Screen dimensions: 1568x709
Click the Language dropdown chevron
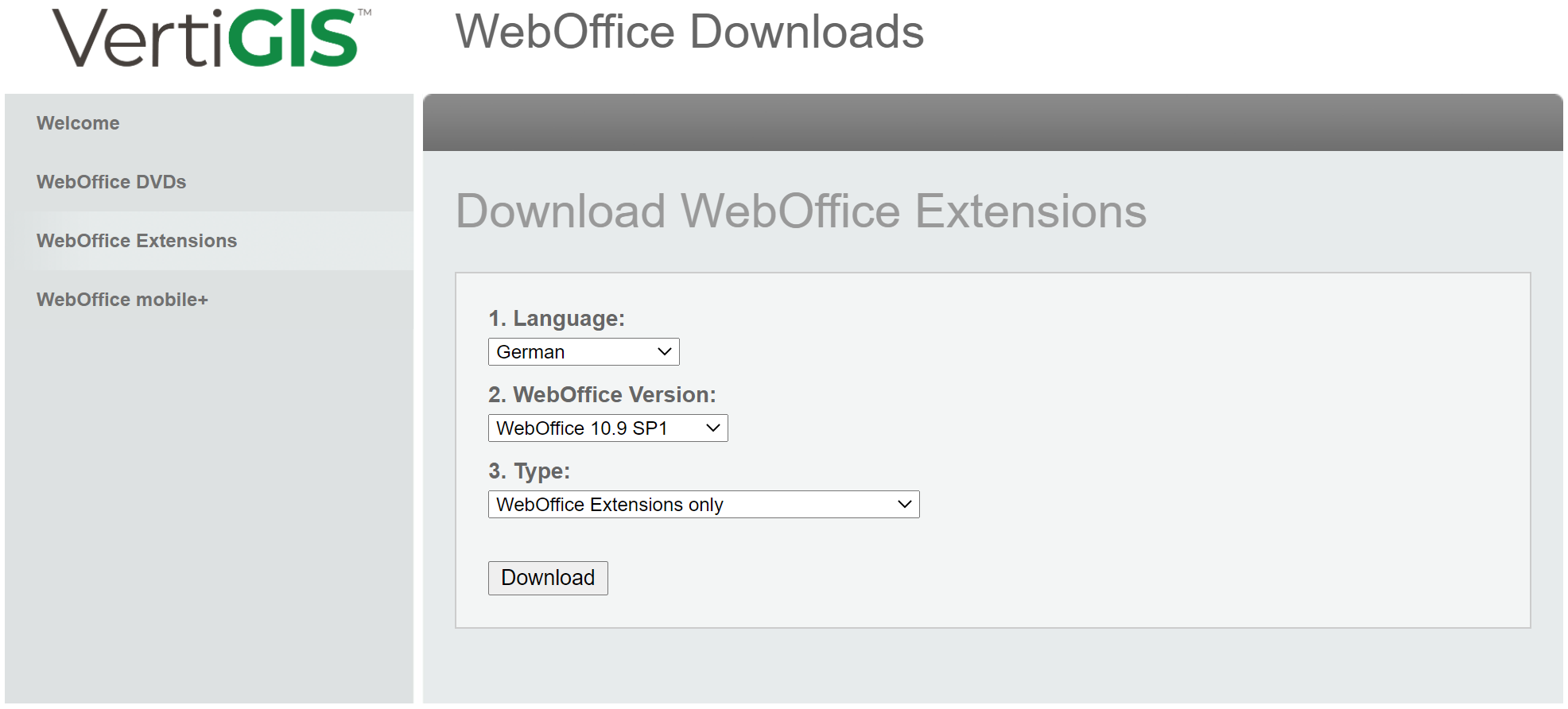663,351
